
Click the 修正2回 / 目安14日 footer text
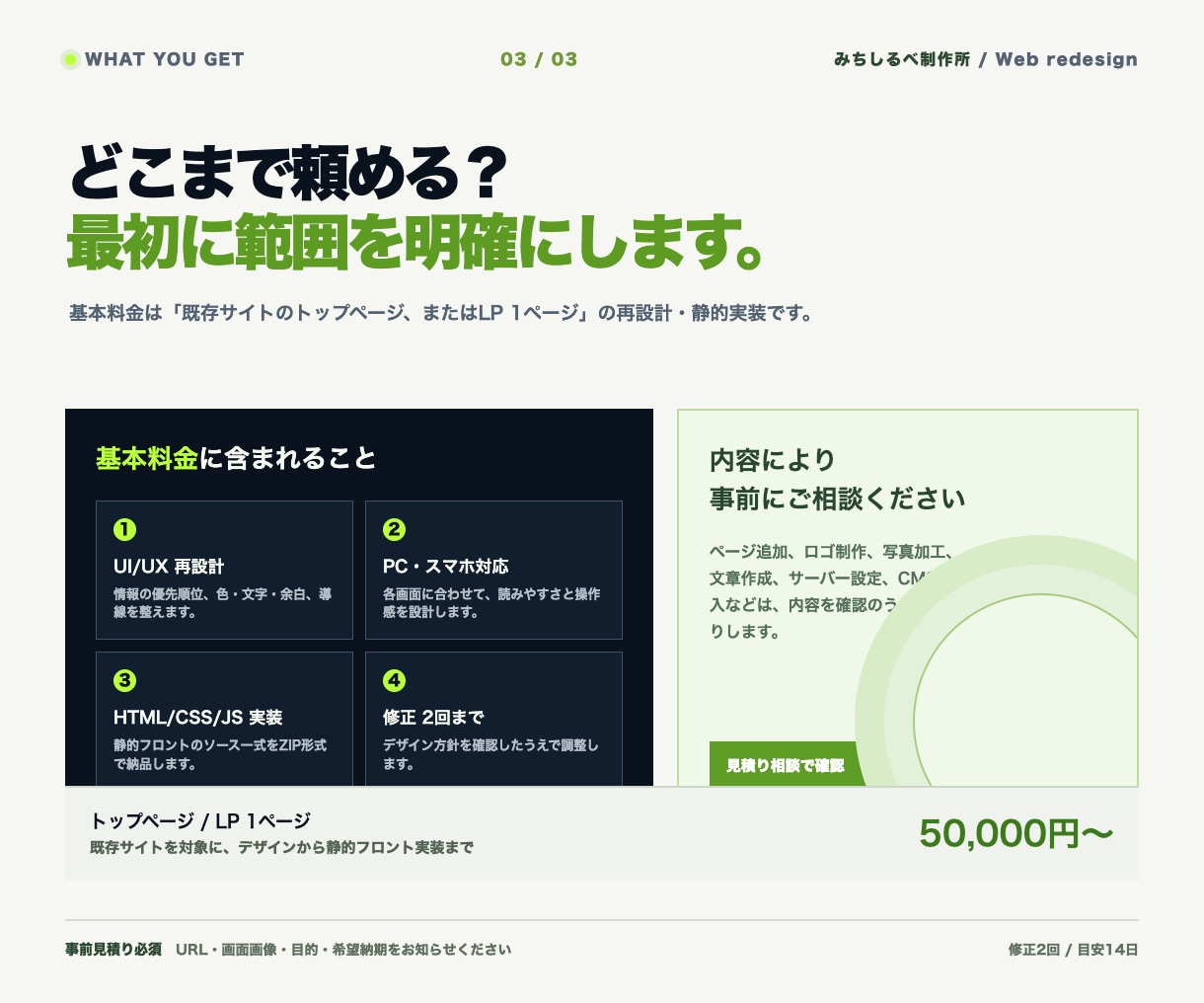click(x=1073, y=950)
